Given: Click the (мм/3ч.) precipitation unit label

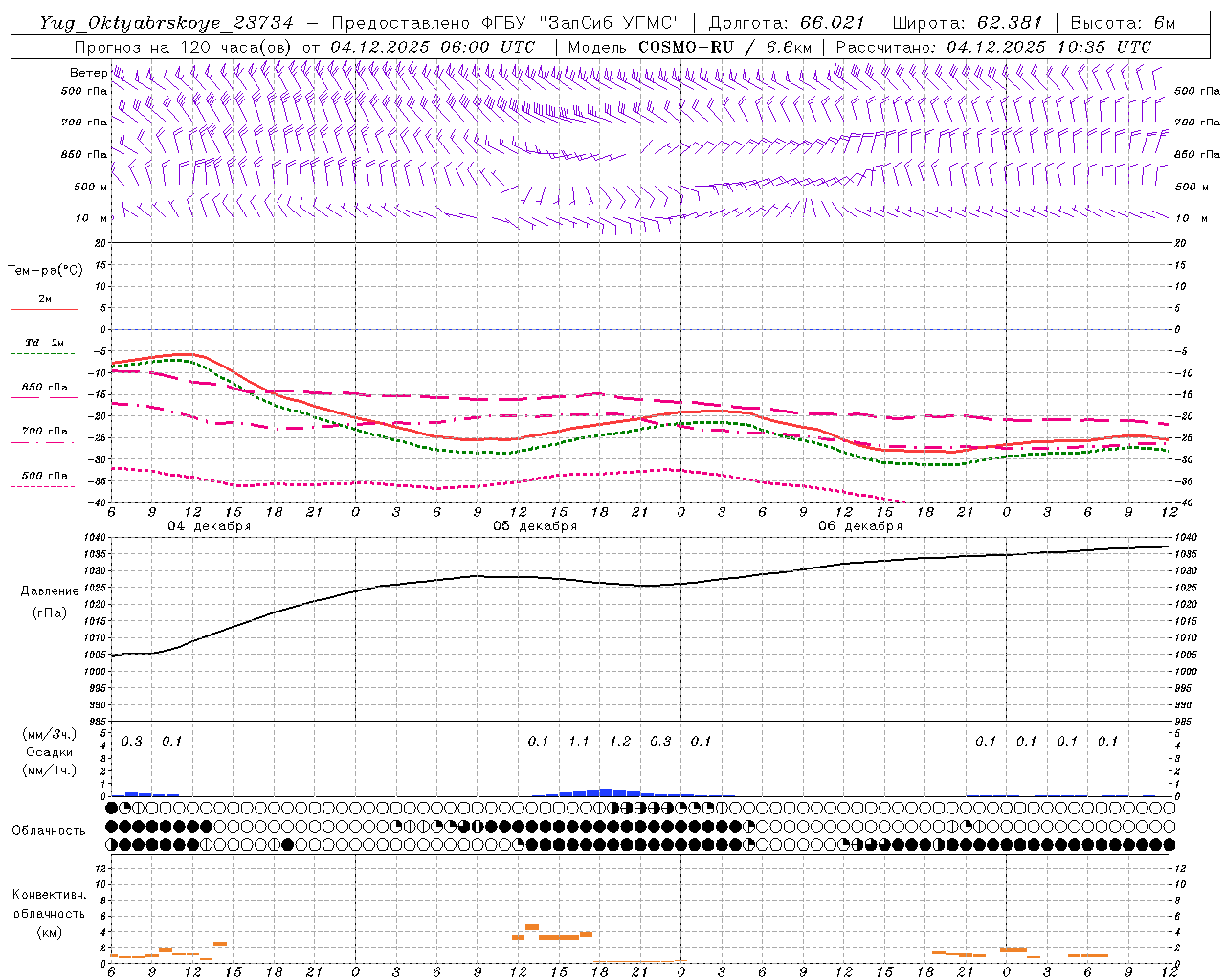Looking at the screenshot, I should tap(49, 735).
